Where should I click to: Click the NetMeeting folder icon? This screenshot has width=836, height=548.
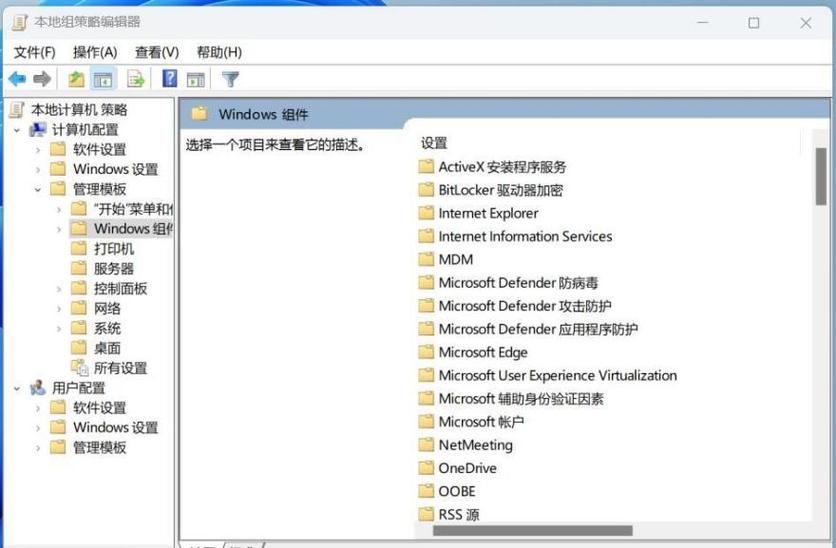pos(425,445)
